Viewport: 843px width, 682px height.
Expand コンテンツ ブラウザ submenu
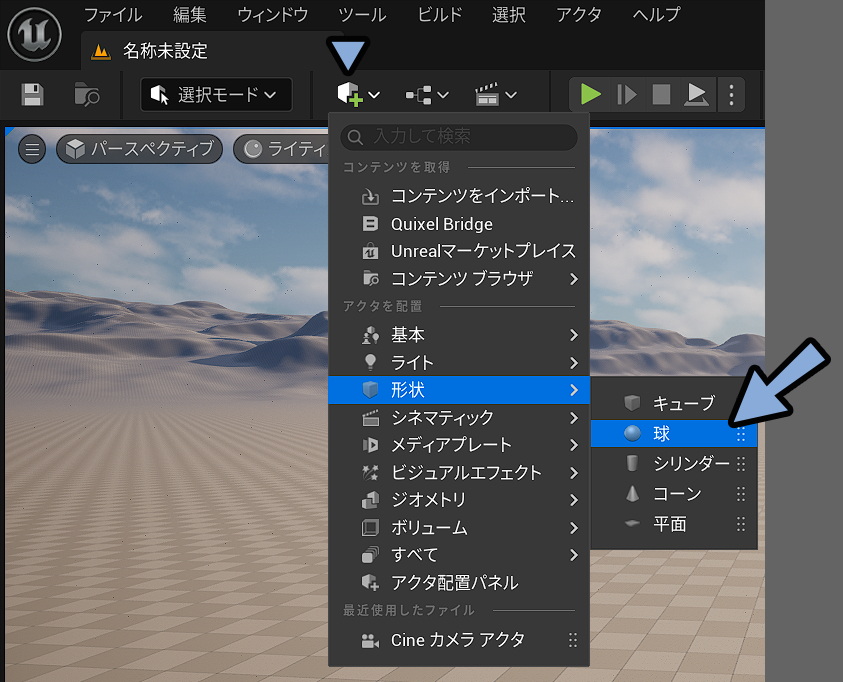coord(459,278)
